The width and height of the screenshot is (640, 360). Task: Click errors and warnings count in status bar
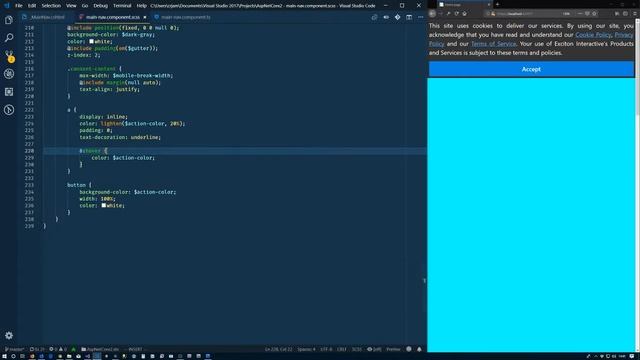[58, 349]
